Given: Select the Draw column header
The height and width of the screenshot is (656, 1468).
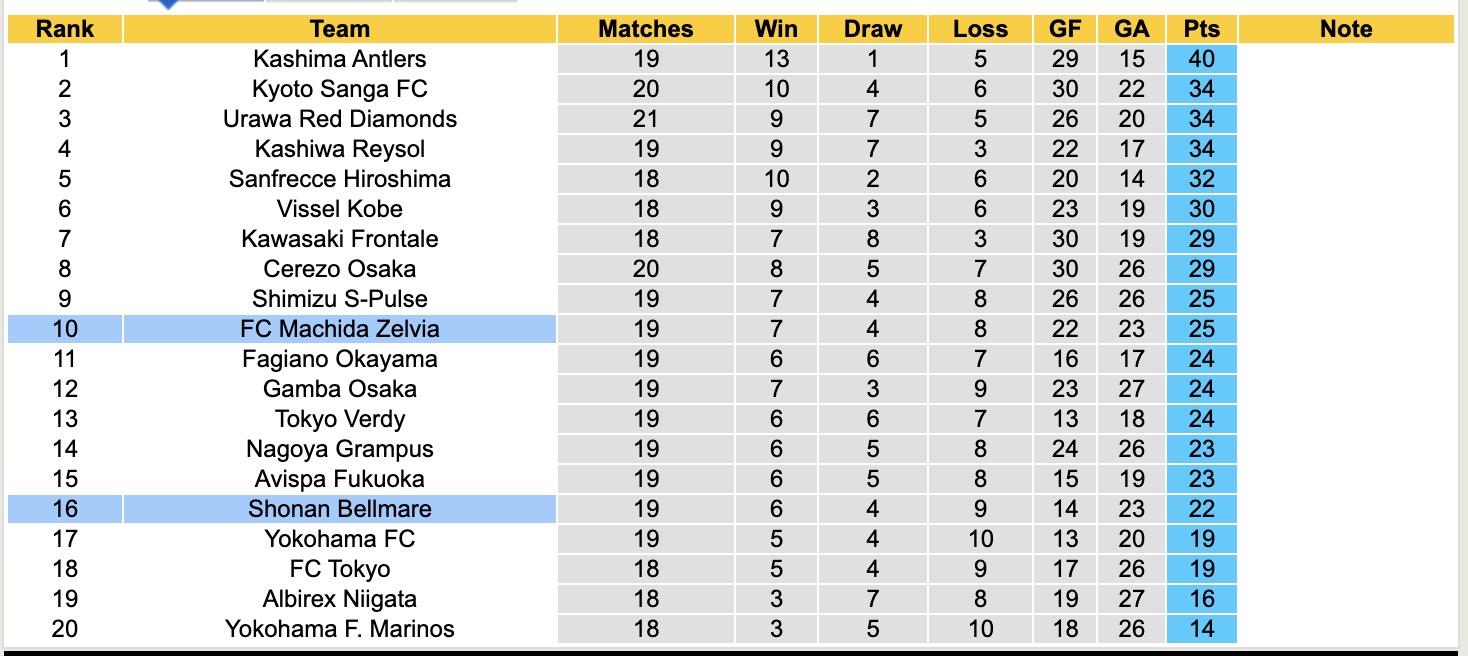Looking at the screenshot, I should click(x=872, y=29).
